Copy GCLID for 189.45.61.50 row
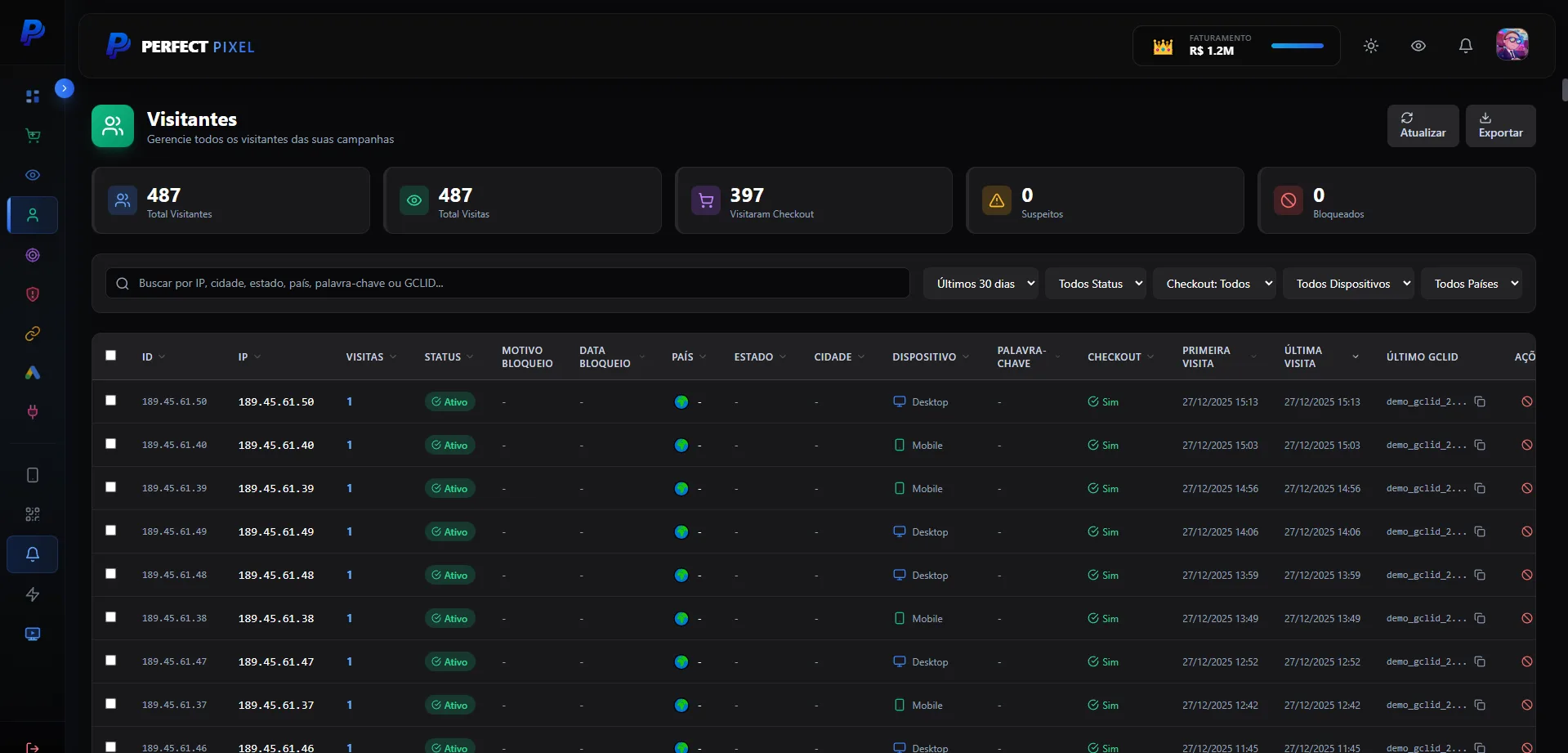 coord(1480,401)
